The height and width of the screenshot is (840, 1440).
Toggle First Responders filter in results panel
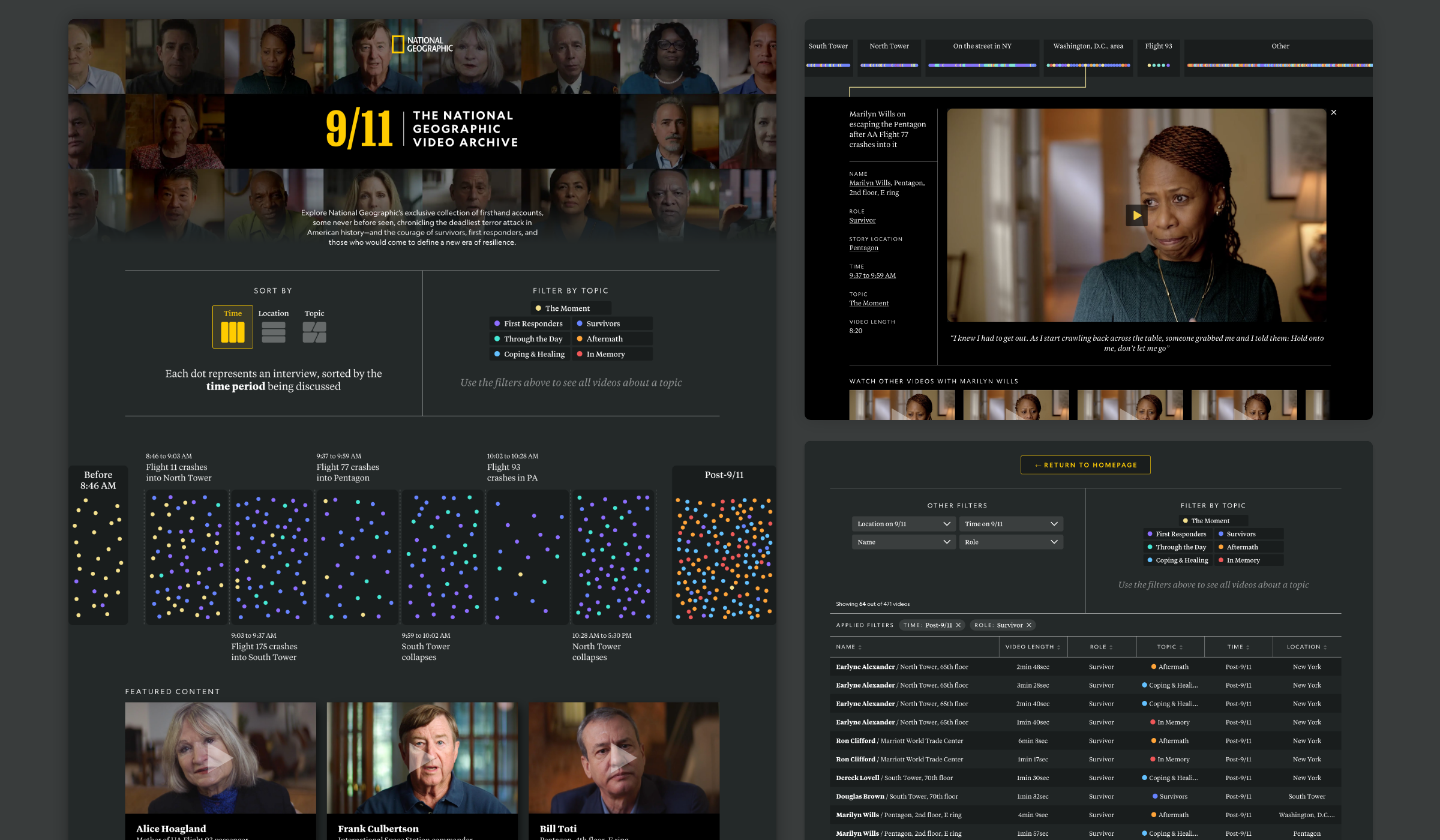(1178, 534)
